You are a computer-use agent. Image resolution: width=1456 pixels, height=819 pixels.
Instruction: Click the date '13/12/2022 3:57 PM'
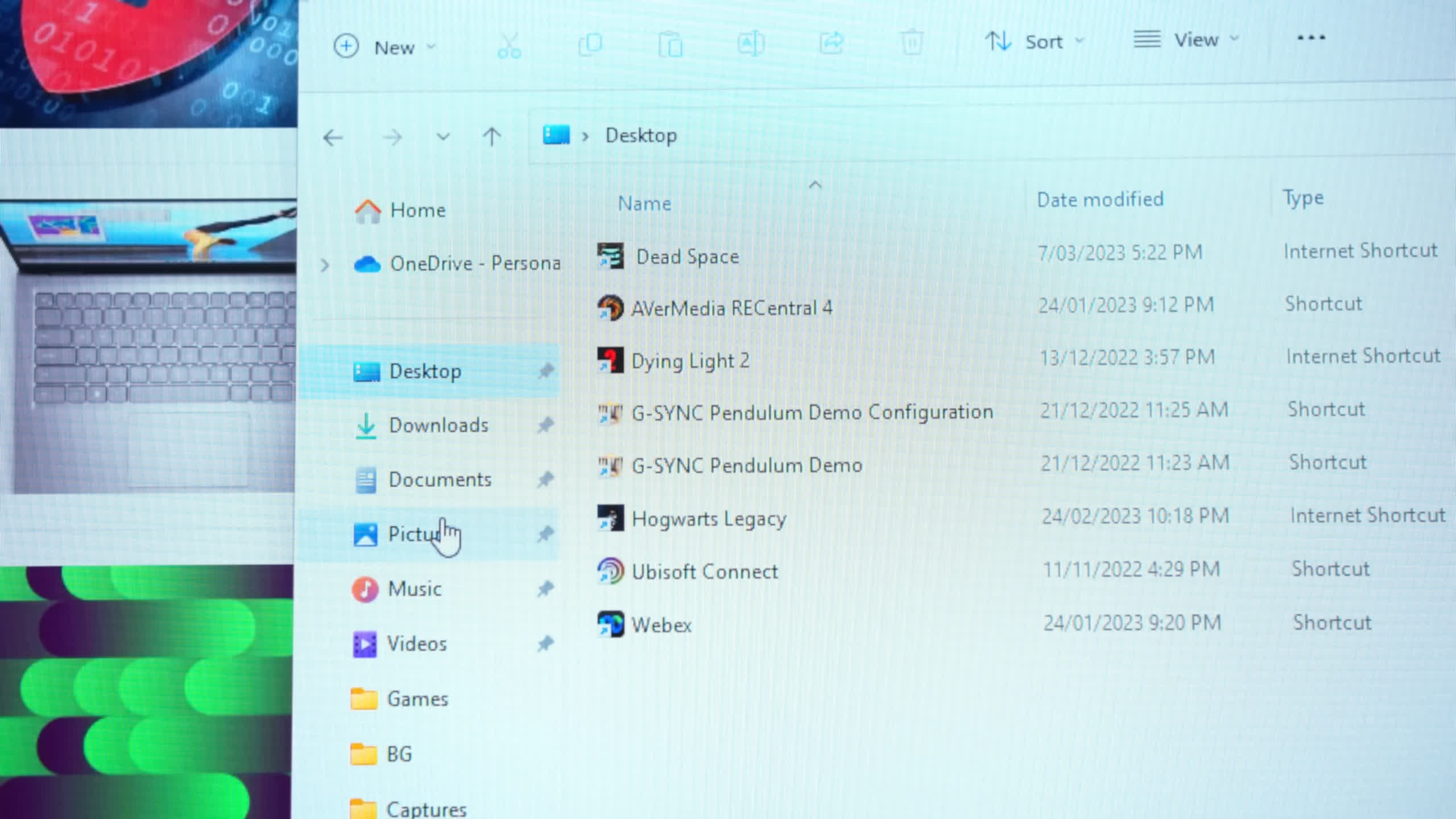1127,358
